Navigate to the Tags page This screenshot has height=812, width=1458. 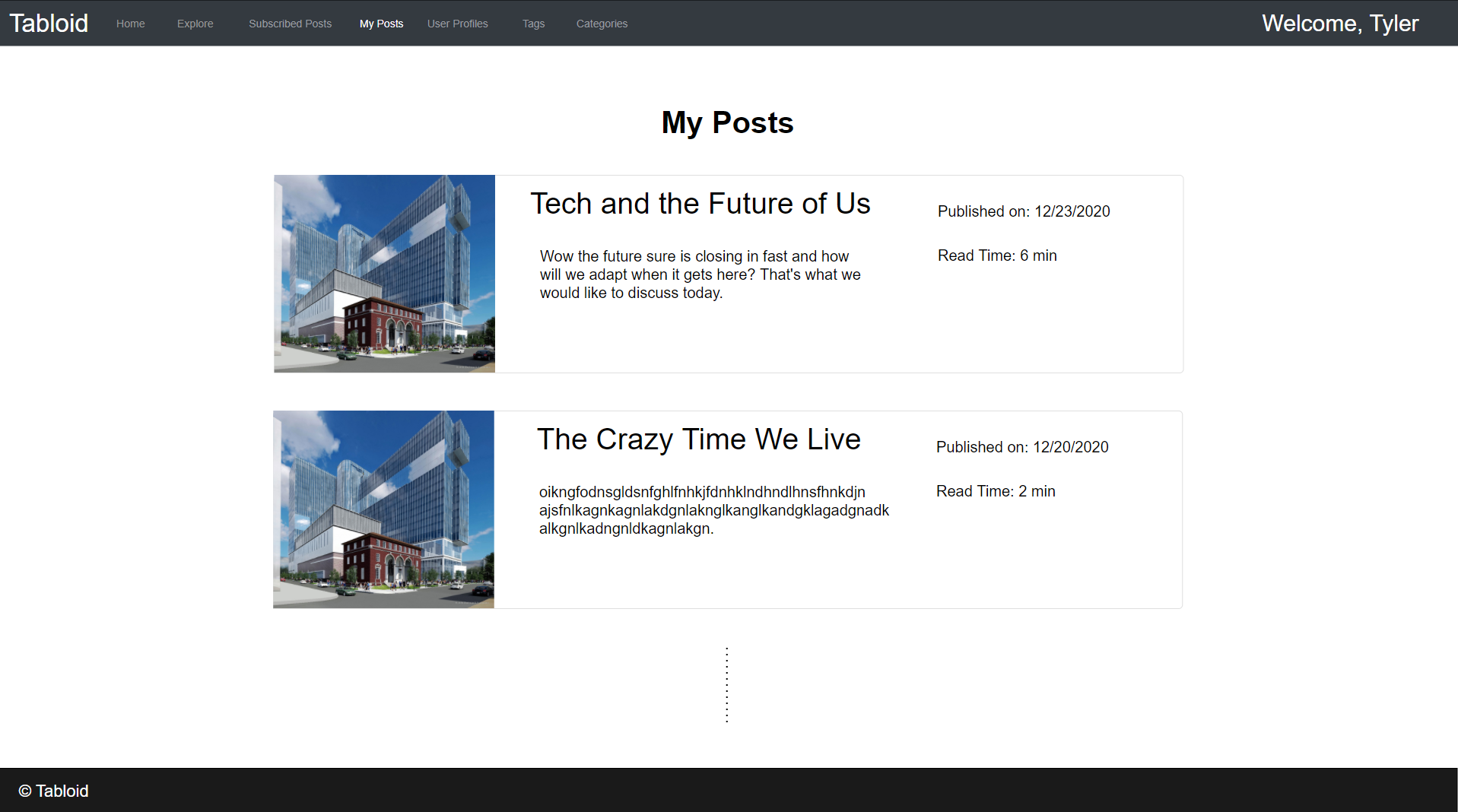[x=533, y=24]
